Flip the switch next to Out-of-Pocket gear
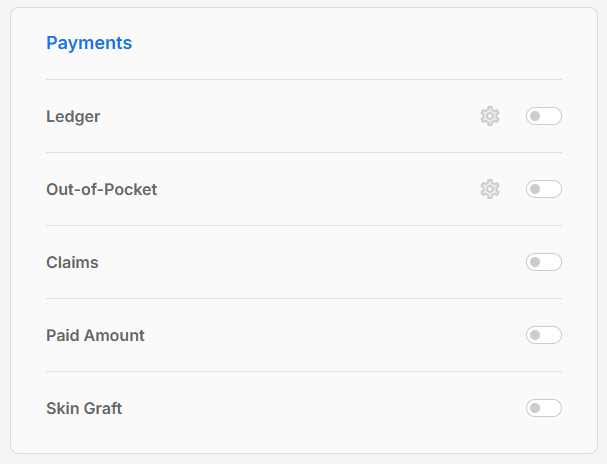607x464 pixels. click(x=543, y=189)
